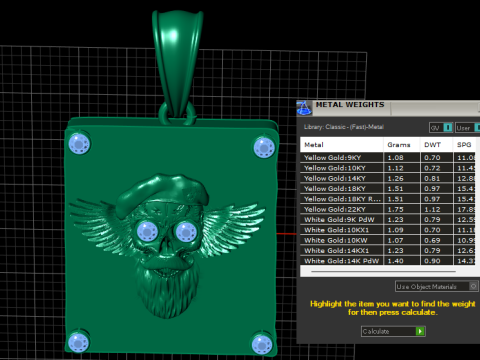This screenshot has width=480, height=360.
Task: Click the 0.90 DWT value for 14K PdW
Action: 432,261
